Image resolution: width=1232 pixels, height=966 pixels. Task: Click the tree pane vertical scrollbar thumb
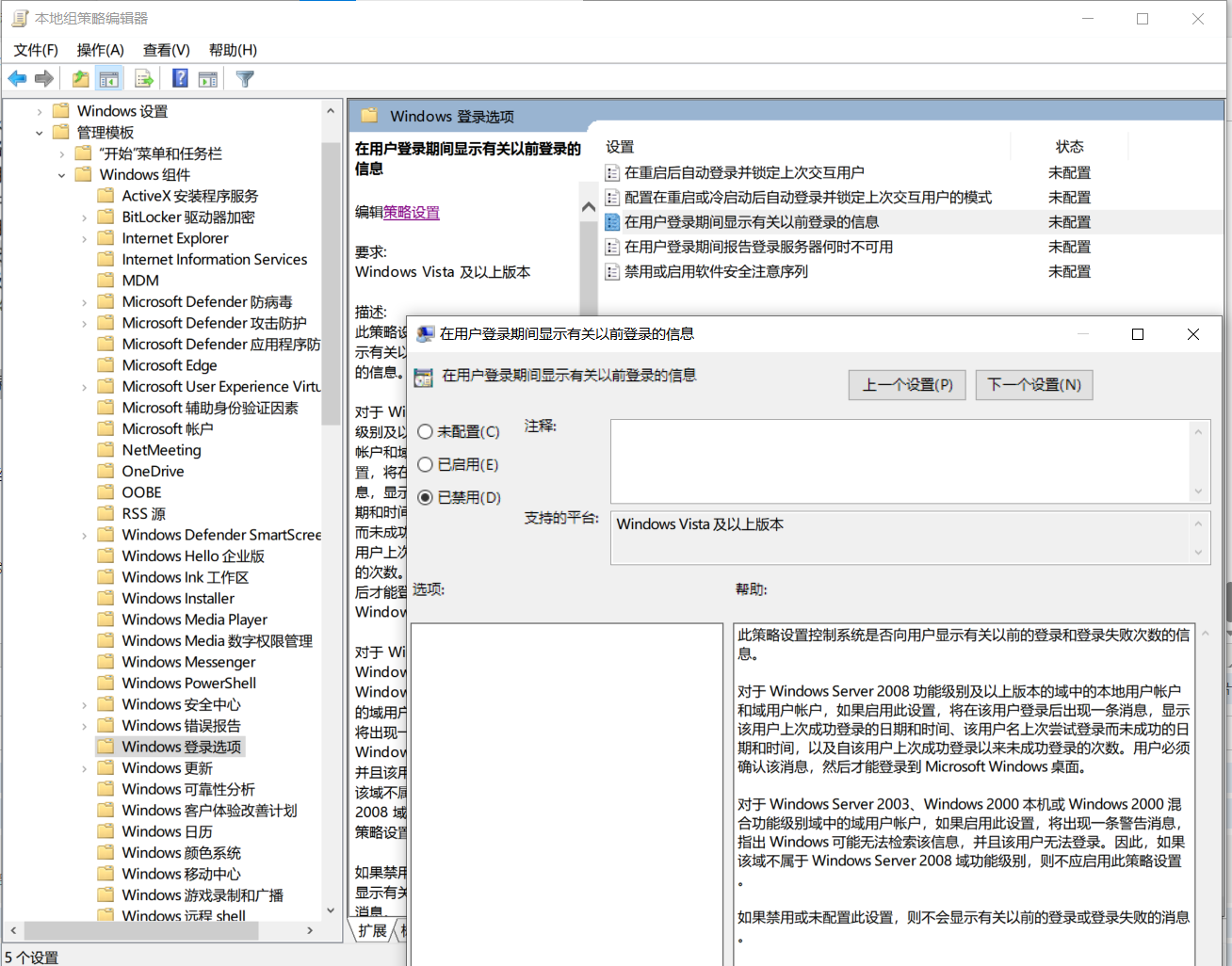coord(331,282)
